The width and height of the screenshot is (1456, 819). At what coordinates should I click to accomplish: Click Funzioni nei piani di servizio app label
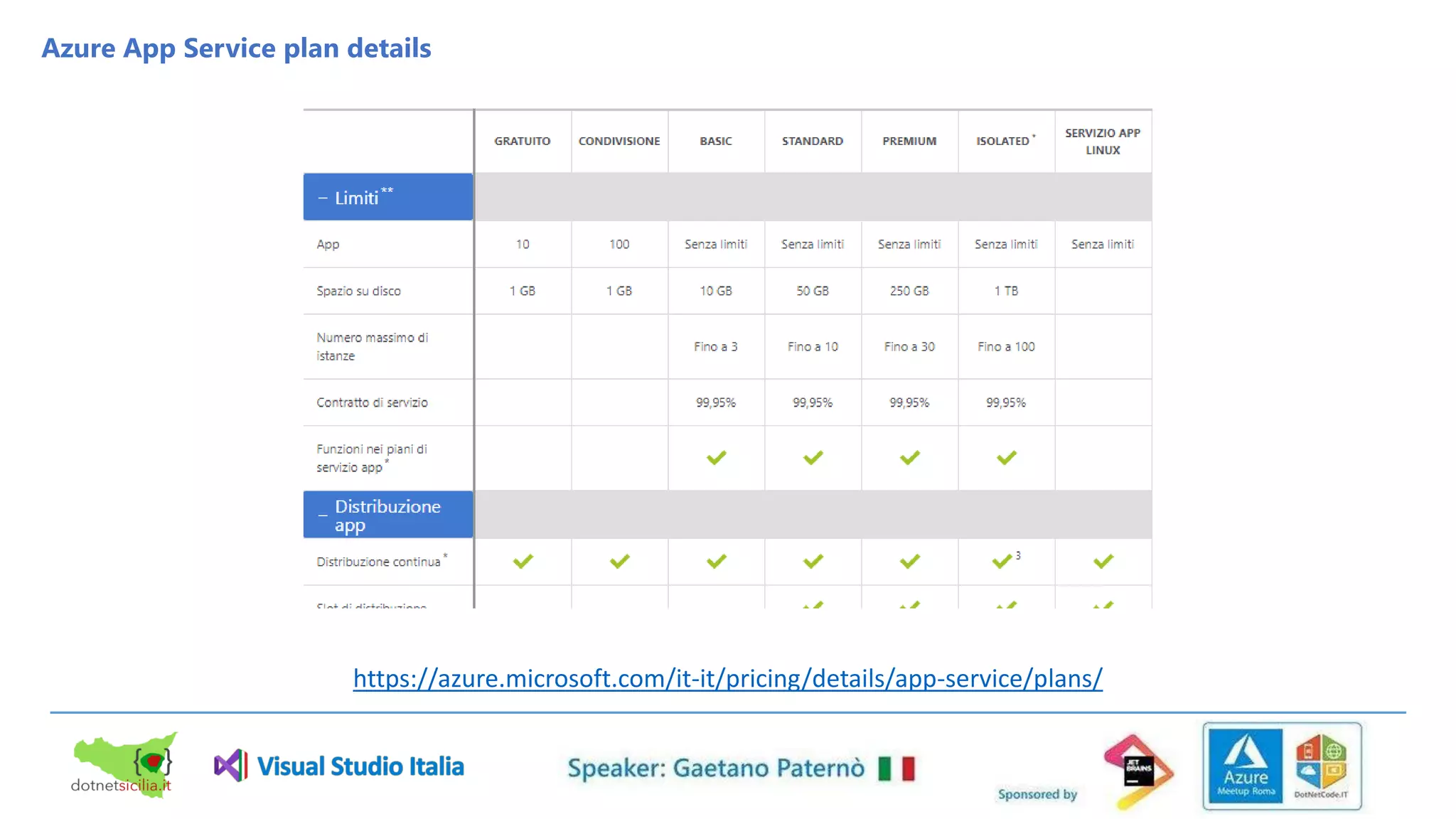tap(371, 458)
